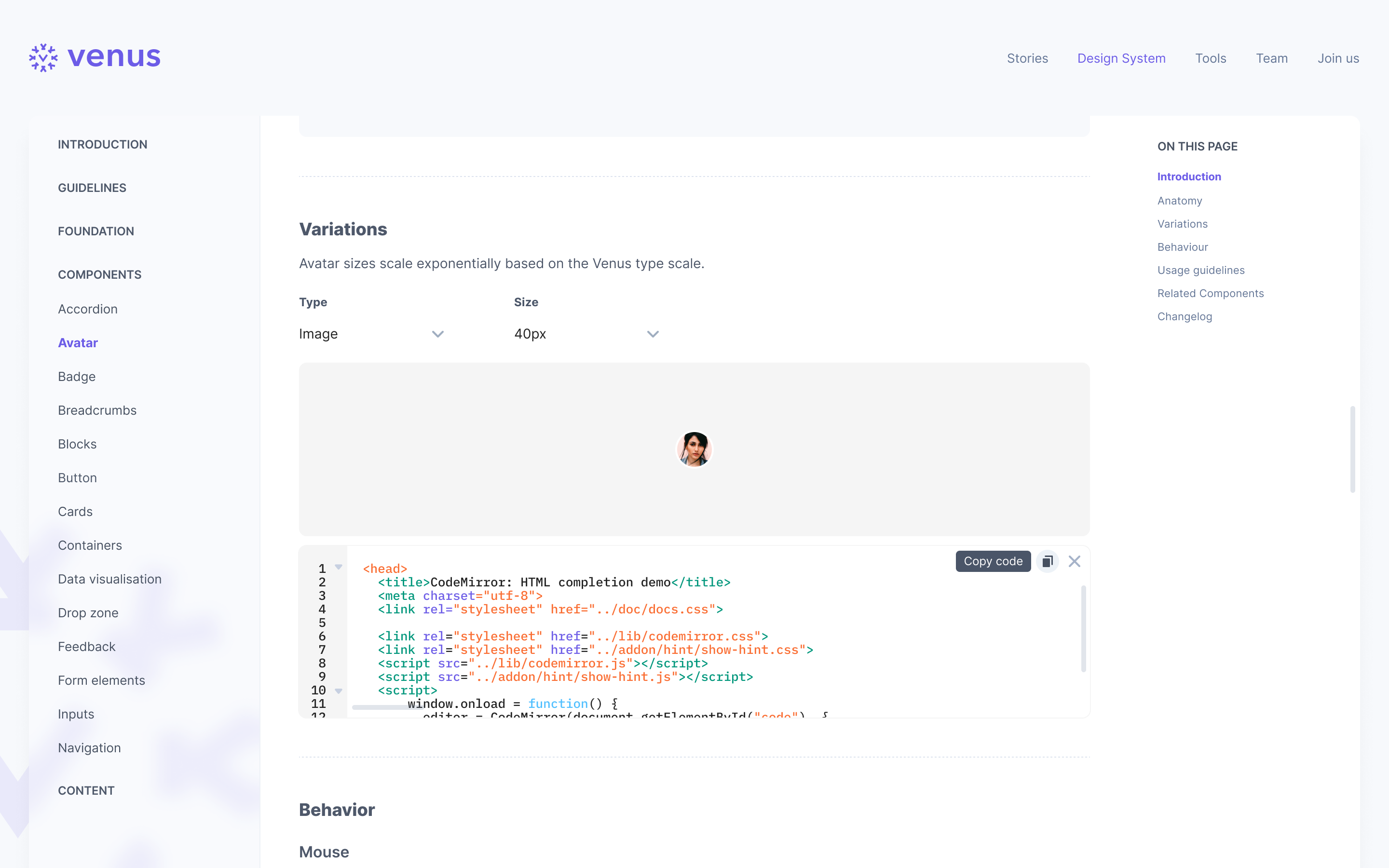Open Button component page
The height and width of the screenshot is (868, 1389).
click(78, 477)
